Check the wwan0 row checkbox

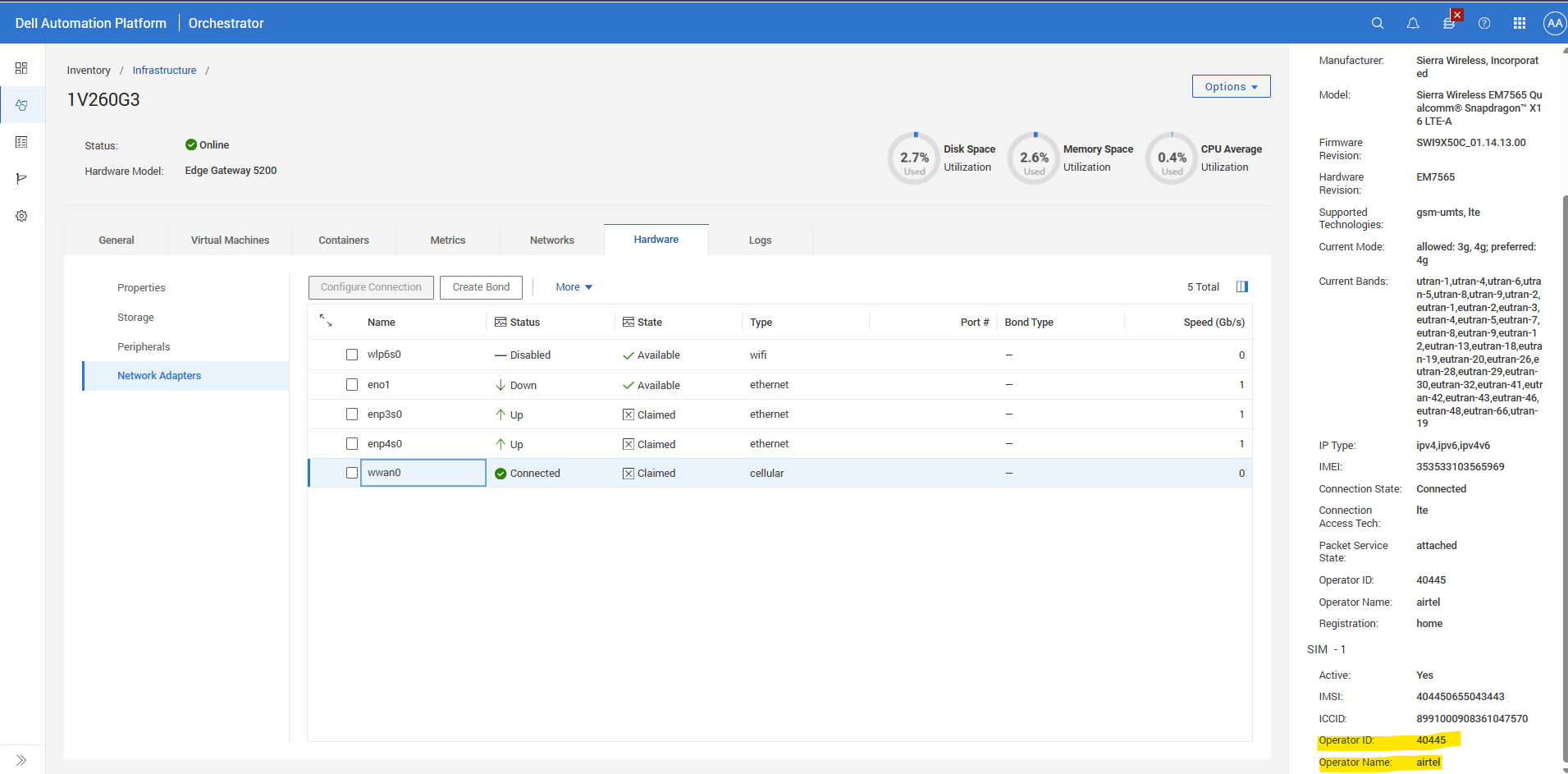click(x=352, y=473)
